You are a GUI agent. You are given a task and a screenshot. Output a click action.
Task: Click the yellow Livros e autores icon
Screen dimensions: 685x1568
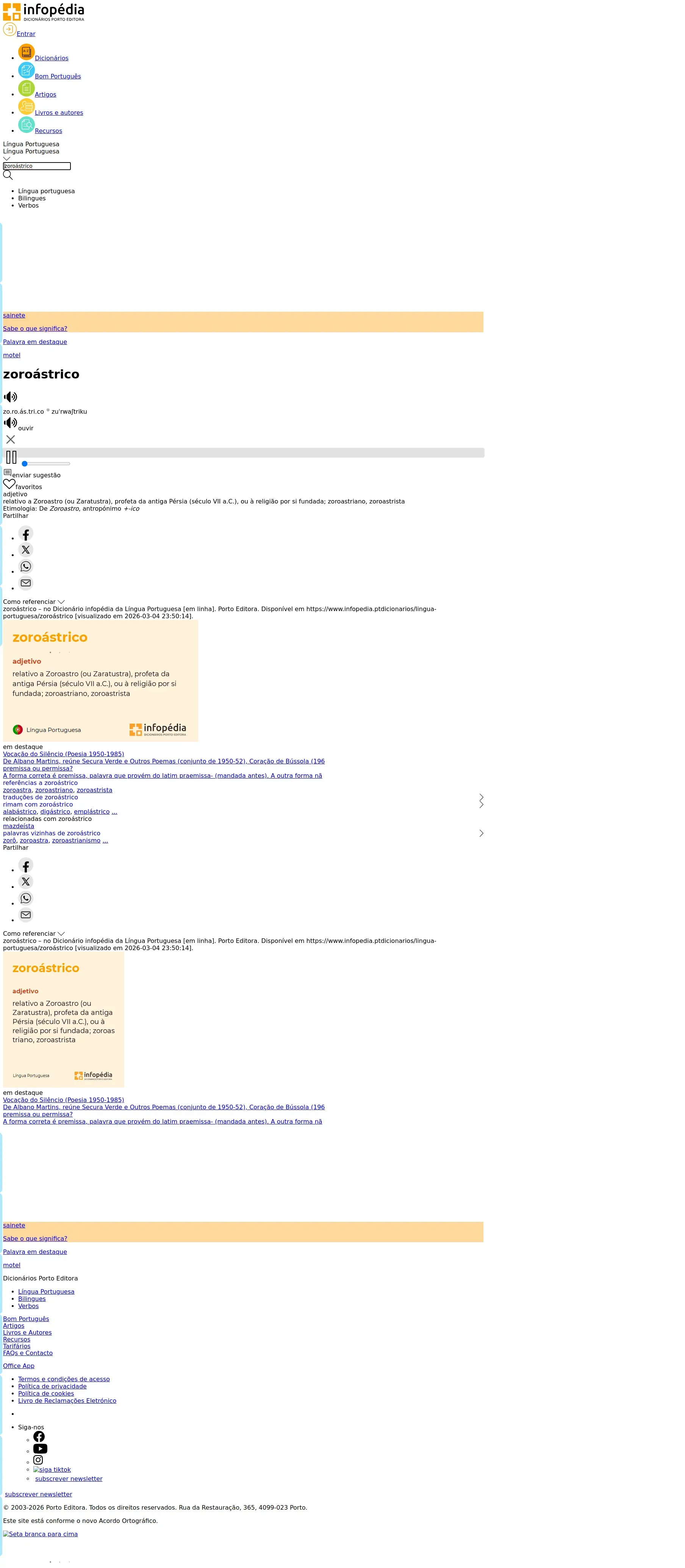[x=26, y=107]
